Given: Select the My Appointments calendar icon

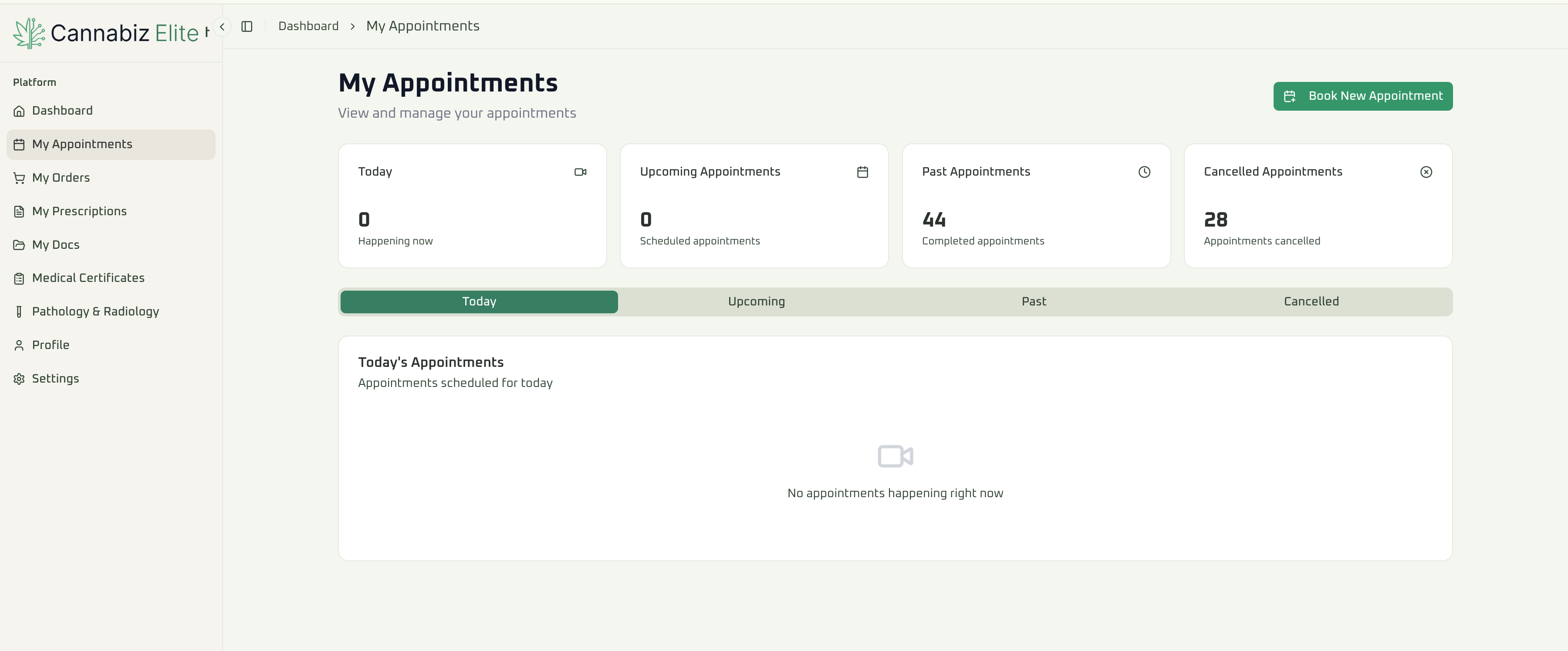Looking at the screenshot, I should click(x=20, y=144).
